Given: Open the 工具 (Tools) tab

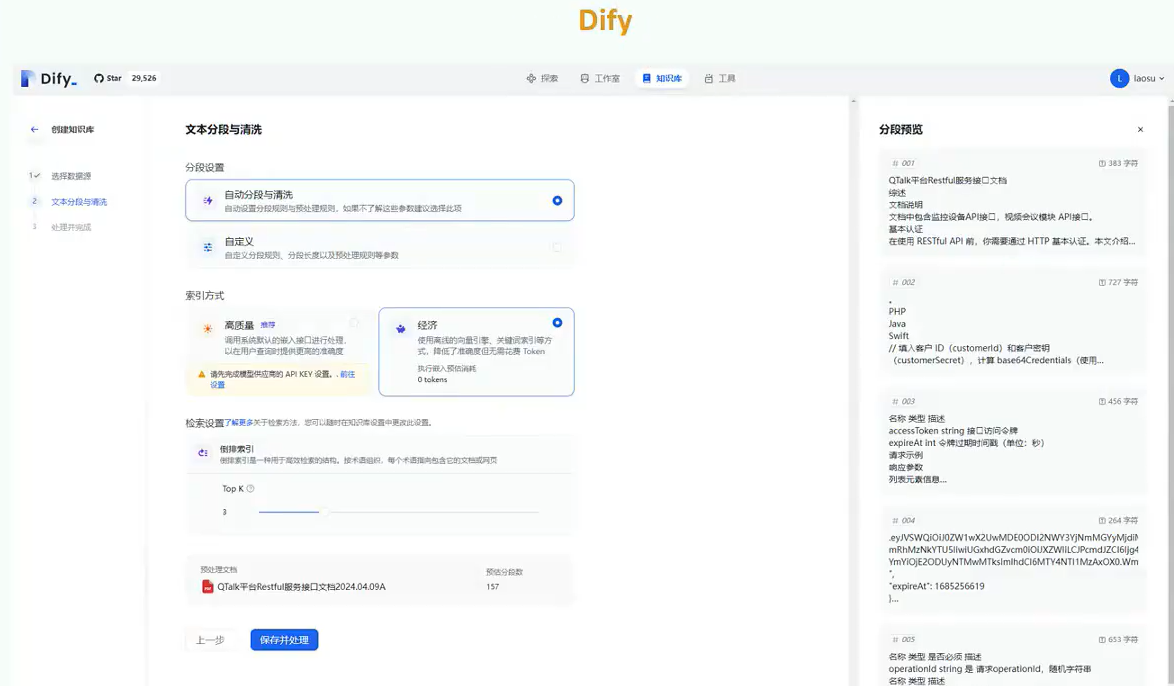Looking at the screenshot, I should click(720, 78).
